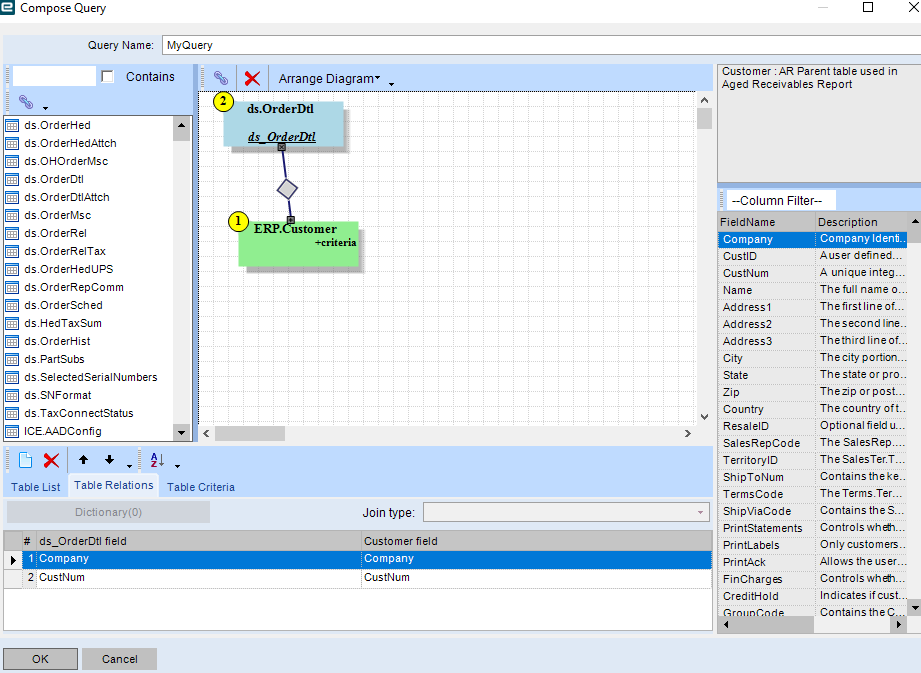921x673 pixels.
Task: Click the table list scrollbar down arrow
Action: pyautogui.click(x=181, y=433)
